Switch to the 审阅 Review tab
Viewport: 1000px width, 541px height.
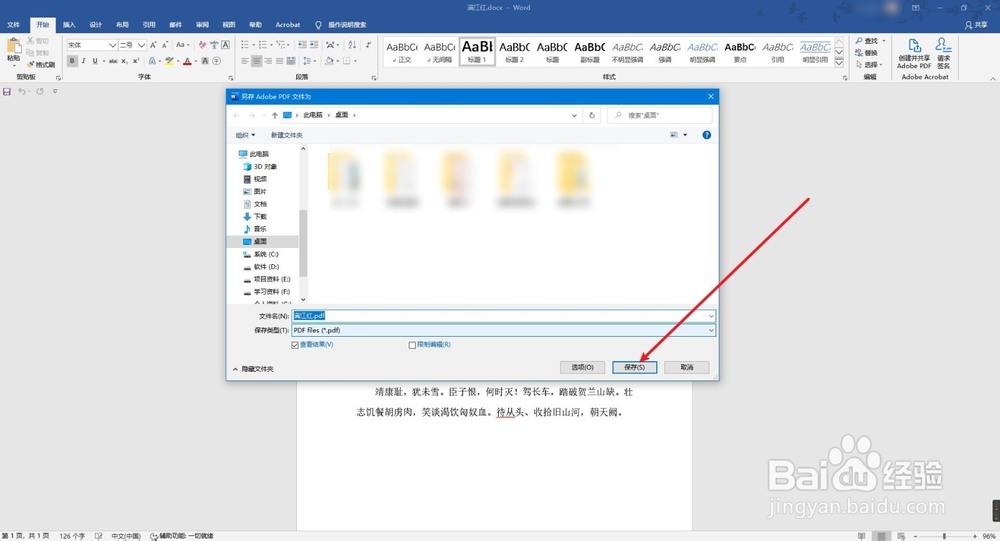click(x=202, y=25)
